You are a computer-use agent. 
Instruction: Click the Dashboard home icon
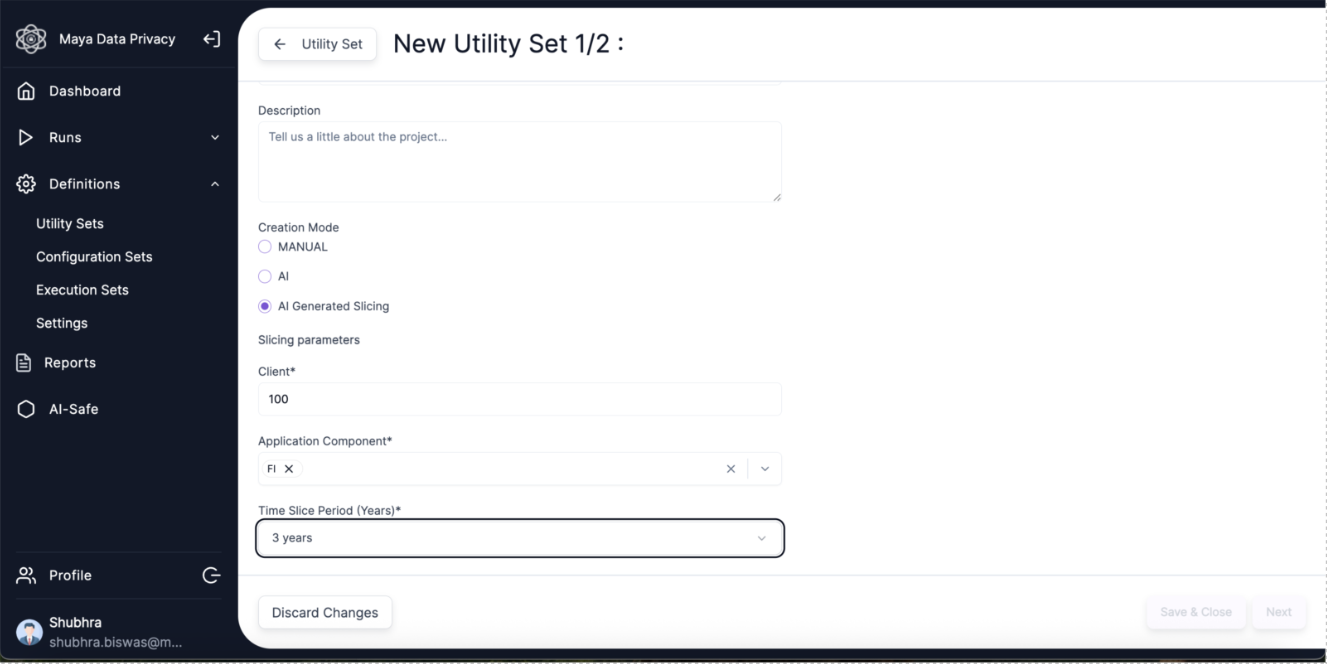coord(27,91)
